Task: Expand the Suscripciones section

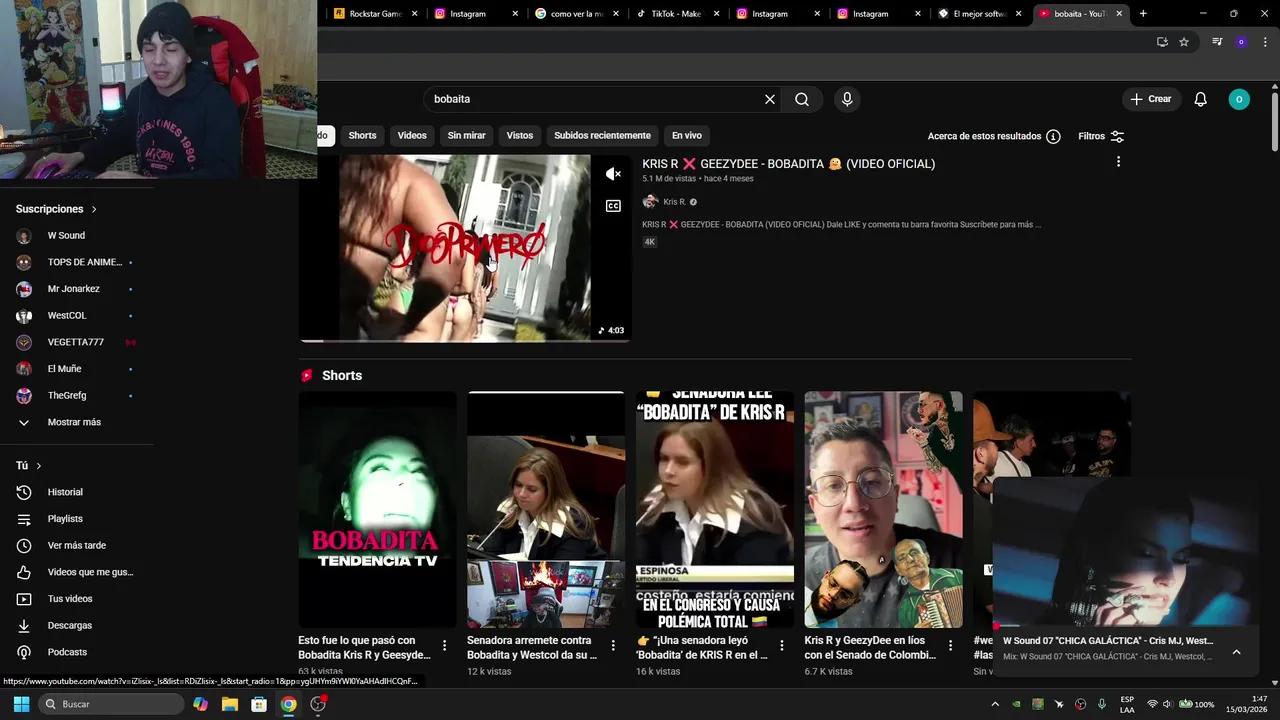Action: 56,209
